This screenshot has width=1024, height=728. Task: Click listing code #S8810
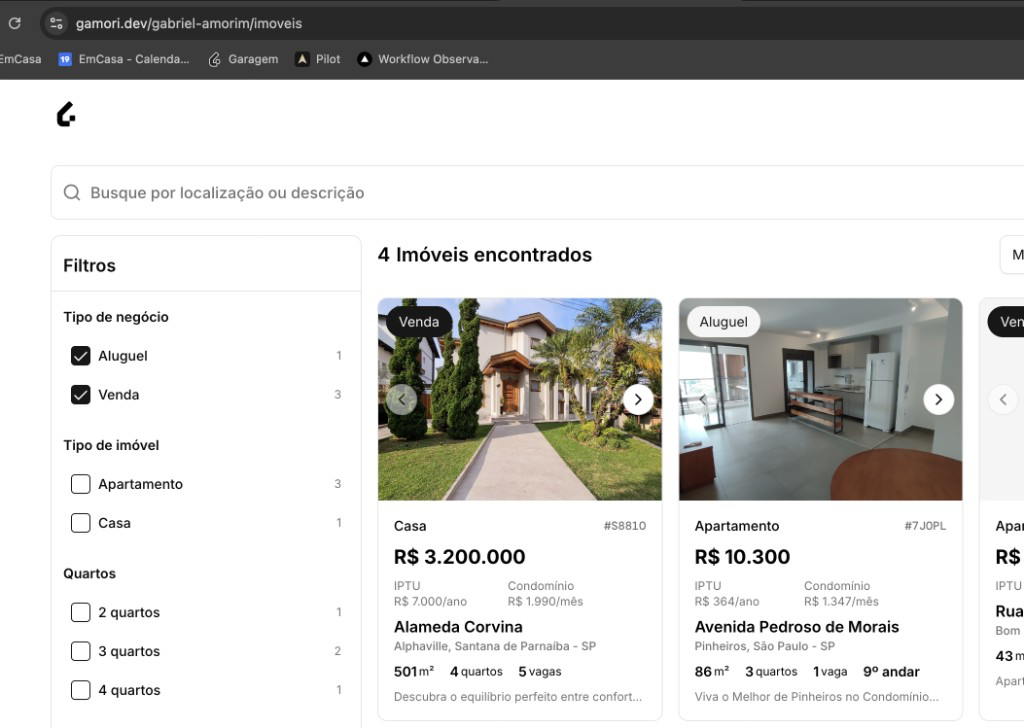click(x=625, y=526)
